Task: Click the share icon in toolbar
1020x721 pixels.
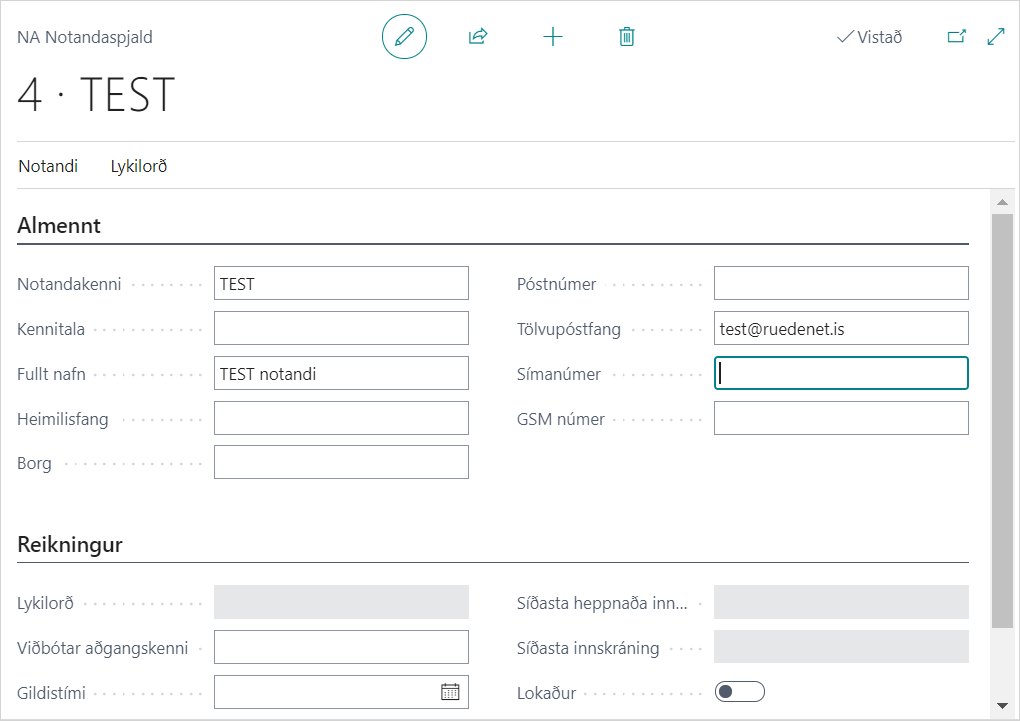Action: click(x=478, y=37)
